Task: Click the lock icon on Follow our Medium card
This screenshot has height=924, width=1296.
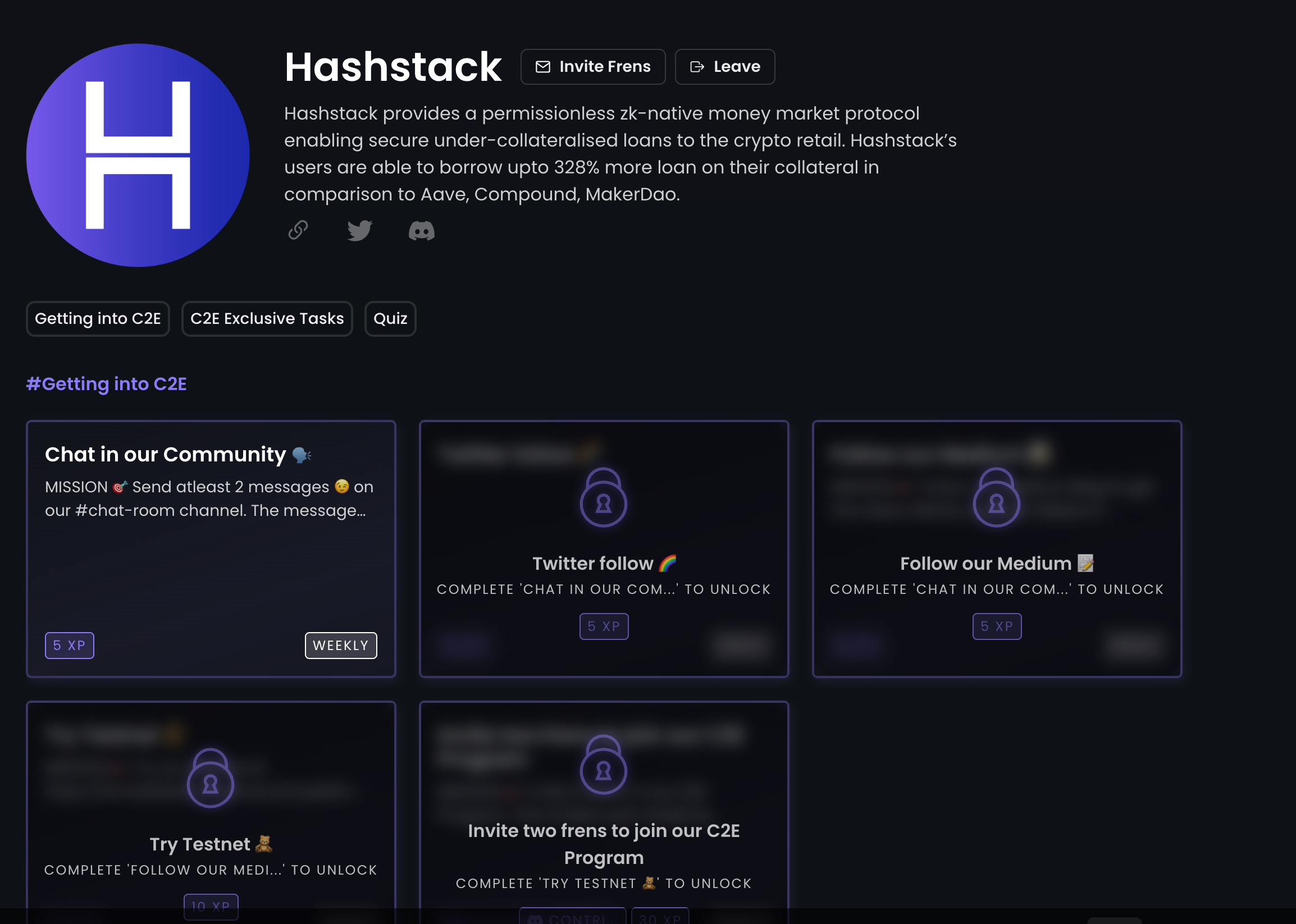Action: click(x=996, y=498)
